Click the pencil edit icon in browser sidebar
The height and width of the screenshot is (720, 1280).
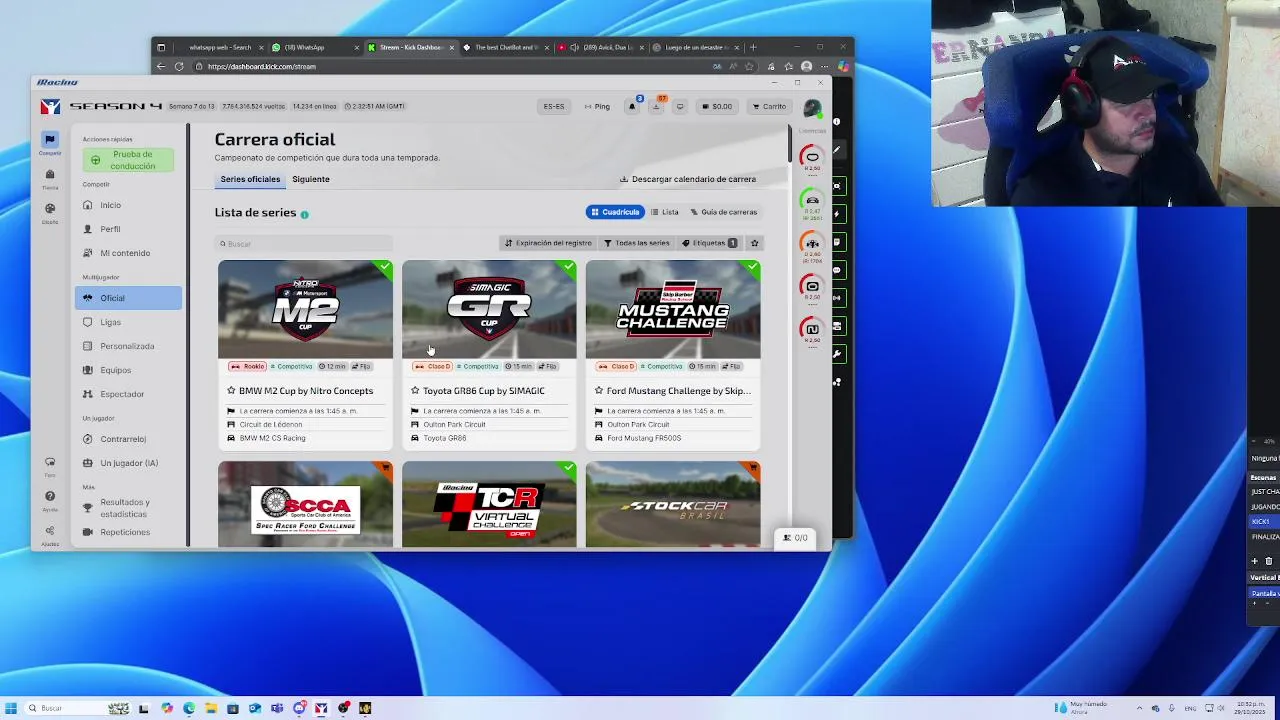(x=838, y=150)
